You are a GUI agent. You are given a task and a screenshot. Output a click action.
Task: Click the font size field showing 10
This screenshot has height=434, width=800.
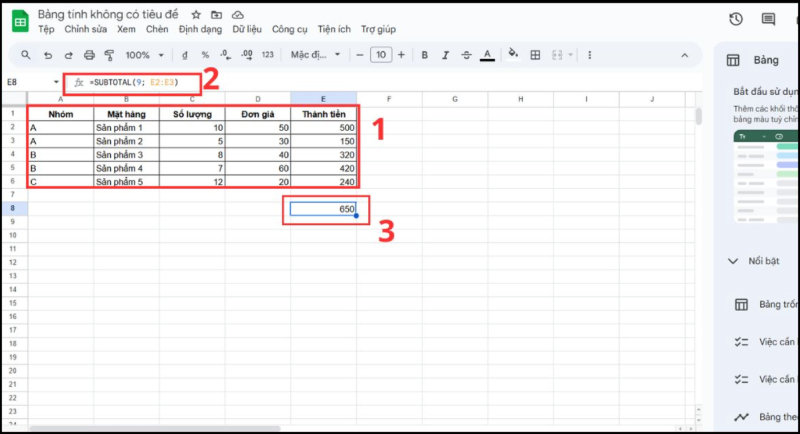(381, 55)
